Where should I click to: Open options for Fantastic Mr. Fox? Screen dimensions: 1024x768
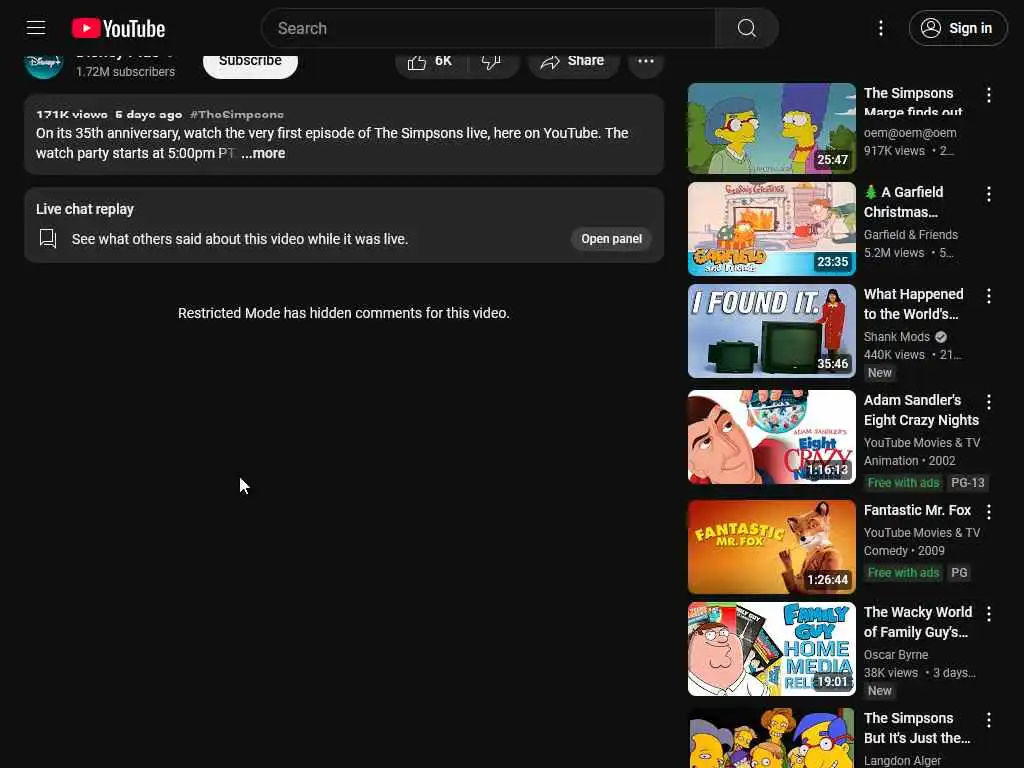click(989, 512)
